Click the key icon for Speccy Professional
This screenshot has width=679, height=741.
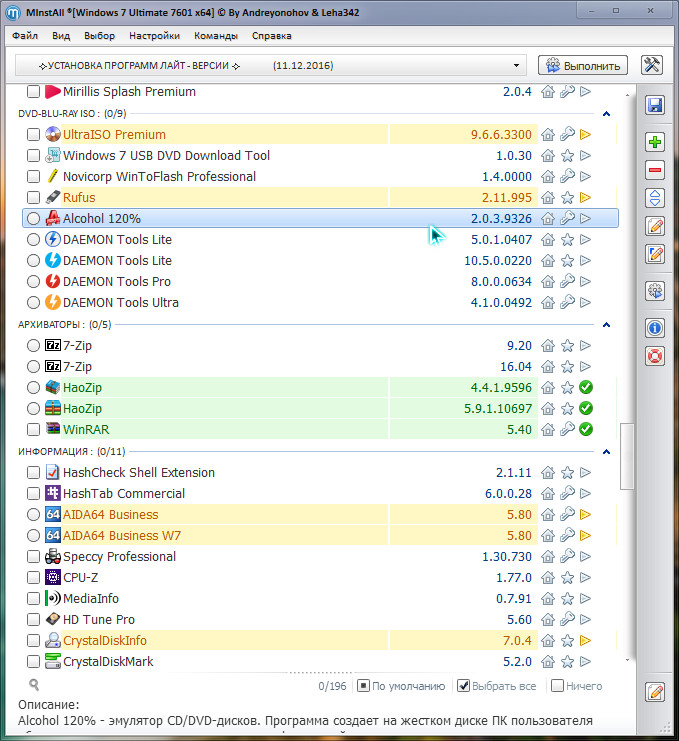coord(567,556)
